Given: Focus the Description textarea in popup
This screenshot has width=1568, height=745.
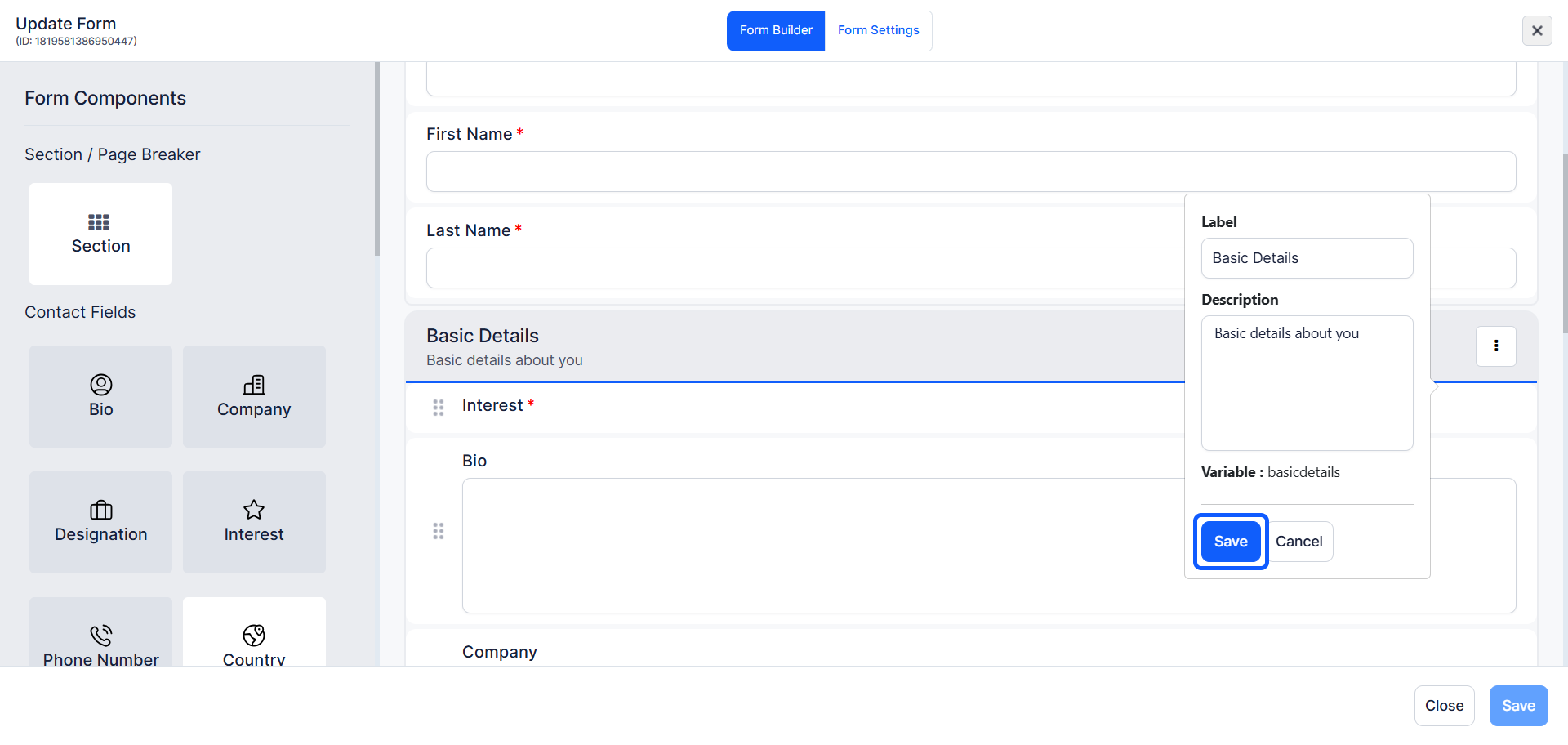Looking at the screenshot, I should click(x=1307, y=383).
